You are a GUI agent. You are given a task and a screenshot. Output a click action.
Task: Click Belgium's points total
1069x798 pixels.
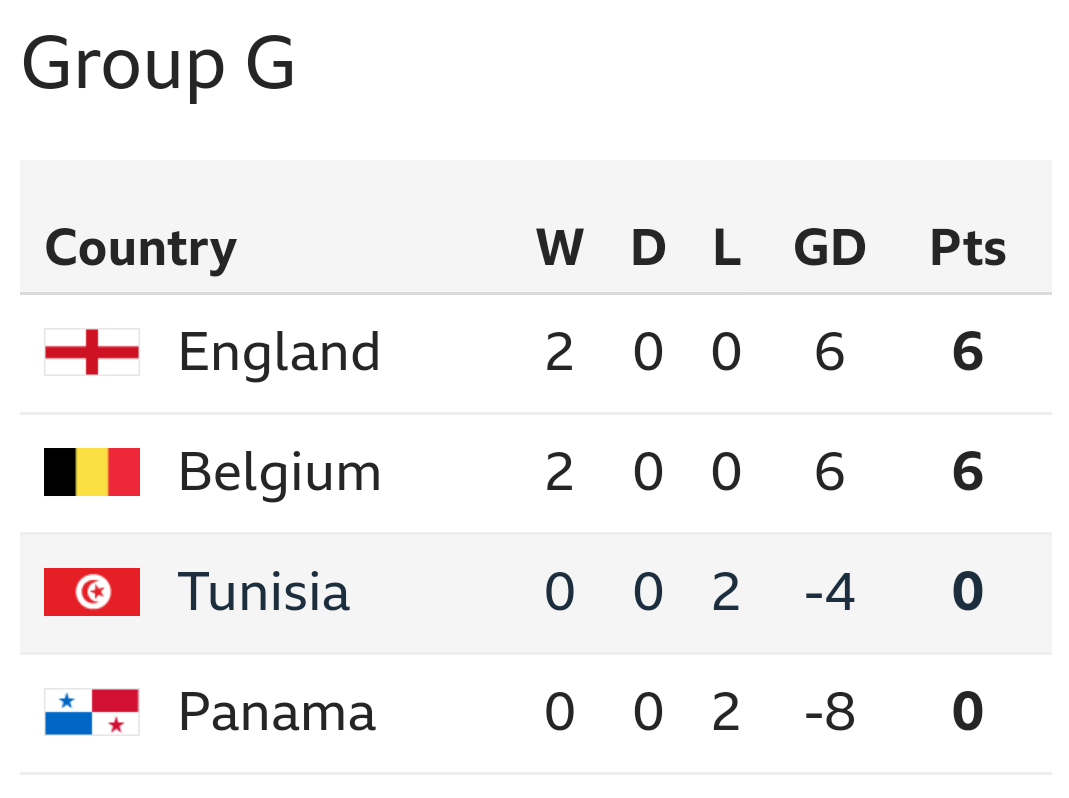coord(968,472)
